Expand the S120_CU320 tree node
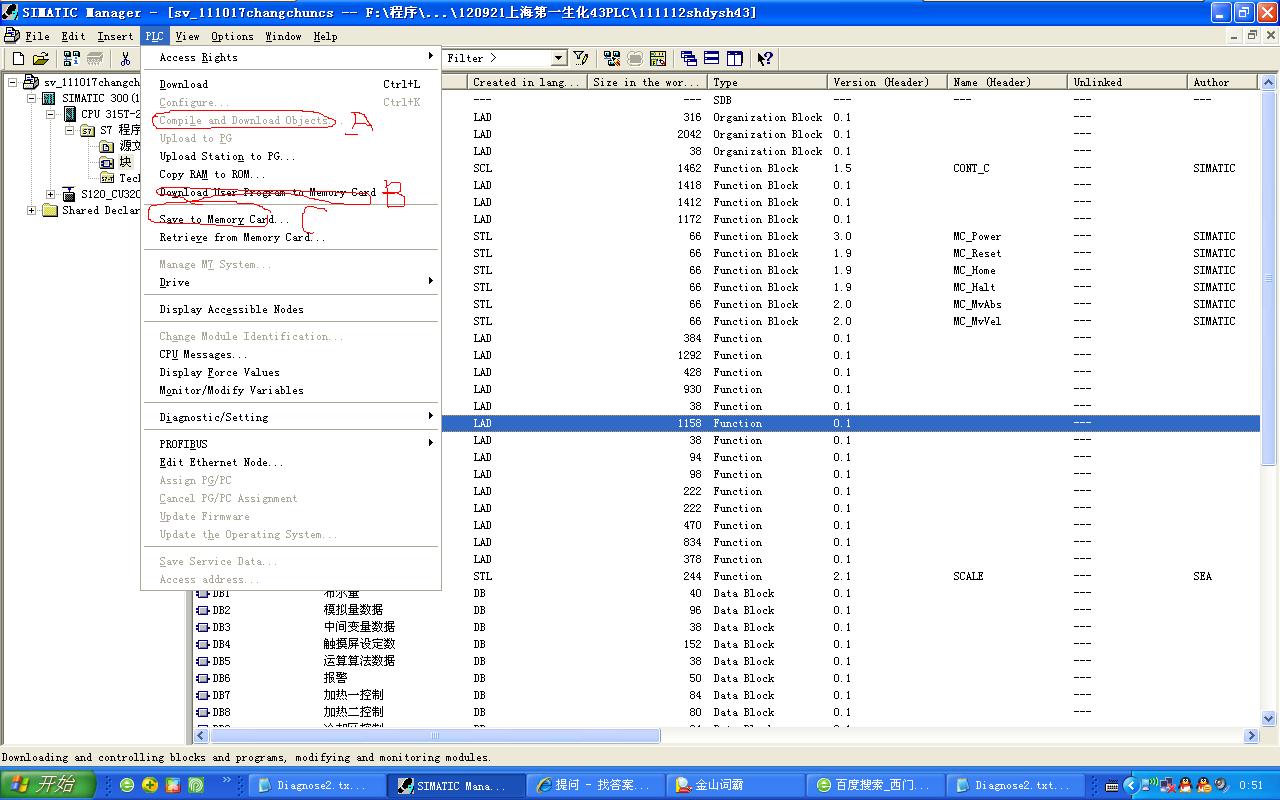 click(x=51, y=194)
